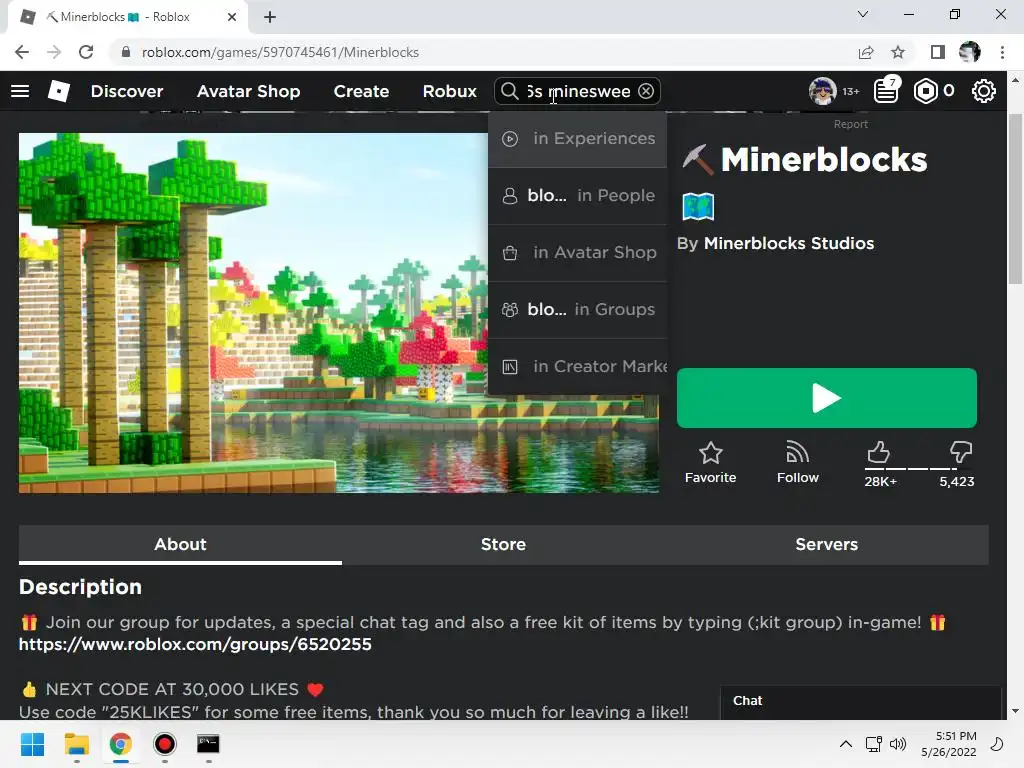Toggle the browser side panel
This screenshot has height=768, width=1024.
pyautogui.click(x=938, y=52)
